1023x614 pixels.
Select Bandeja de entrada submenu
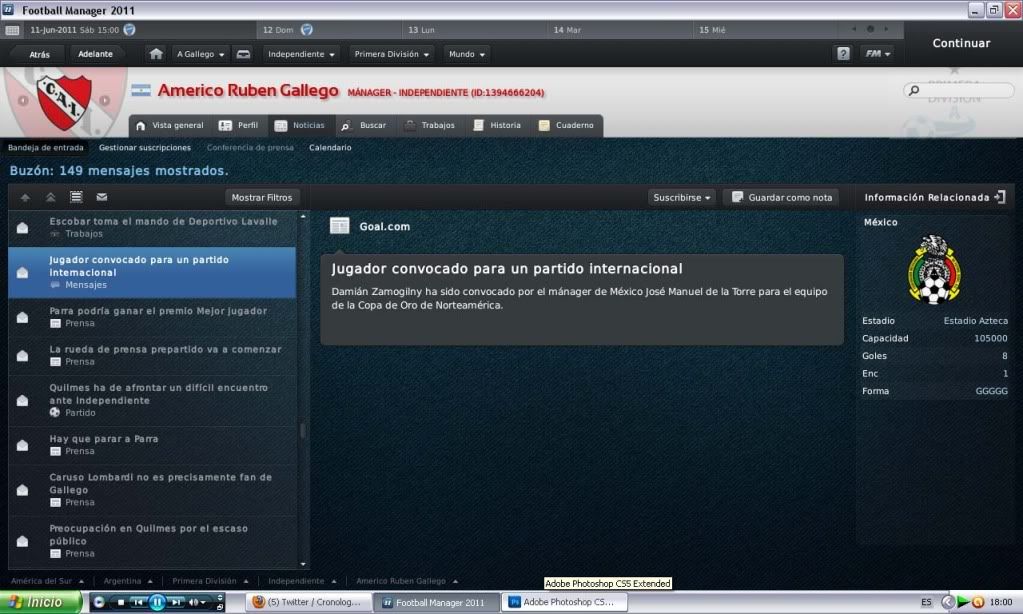tap(46, 147)
